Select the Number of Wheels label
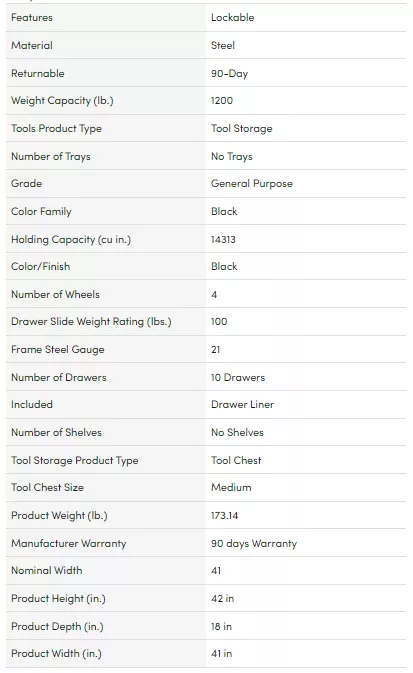 click(x=55, y=294)
